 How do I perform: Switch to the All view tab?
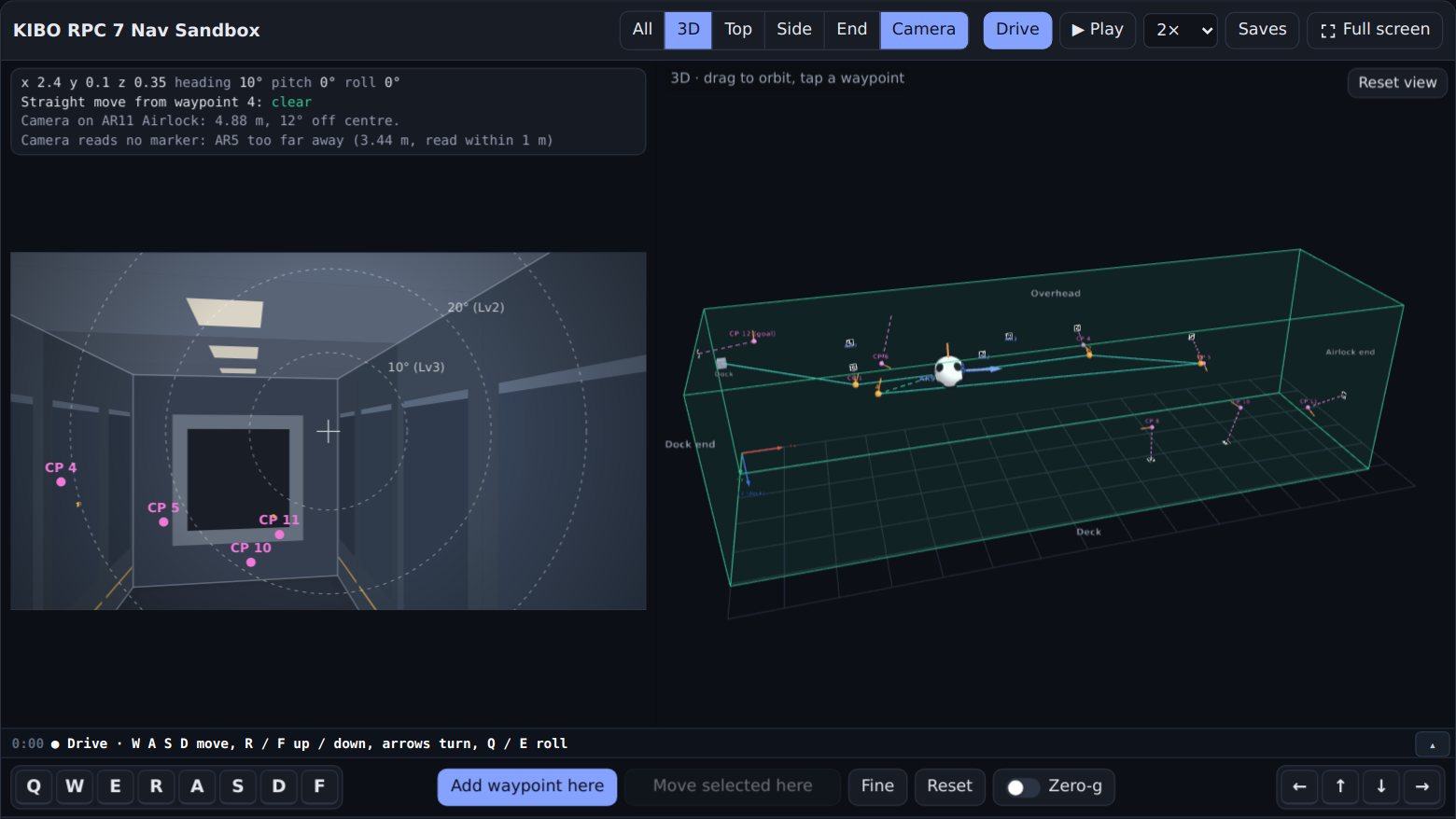point(642,30)
